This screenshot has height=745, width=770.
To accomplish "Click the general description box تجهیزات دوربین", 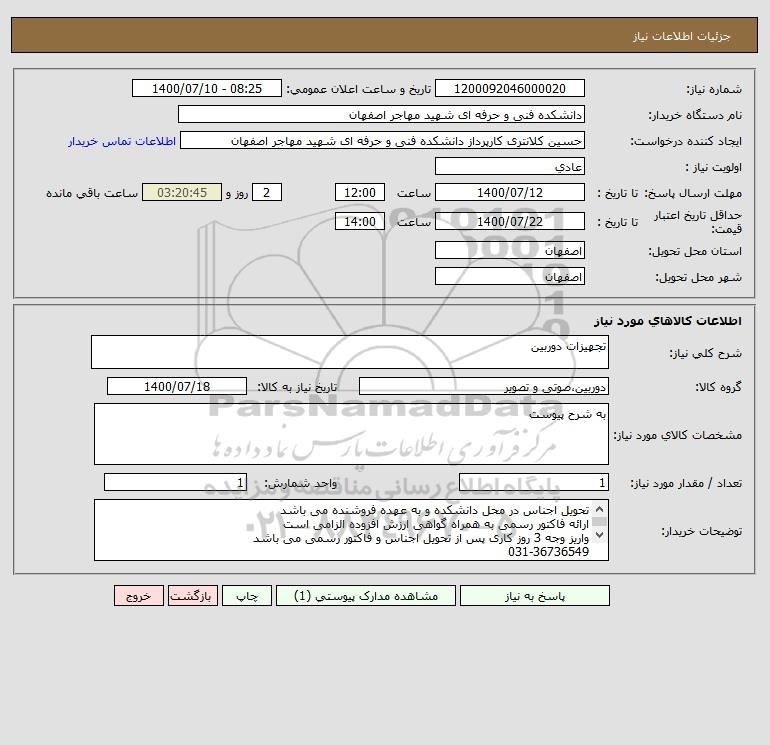I will (350, 352).
